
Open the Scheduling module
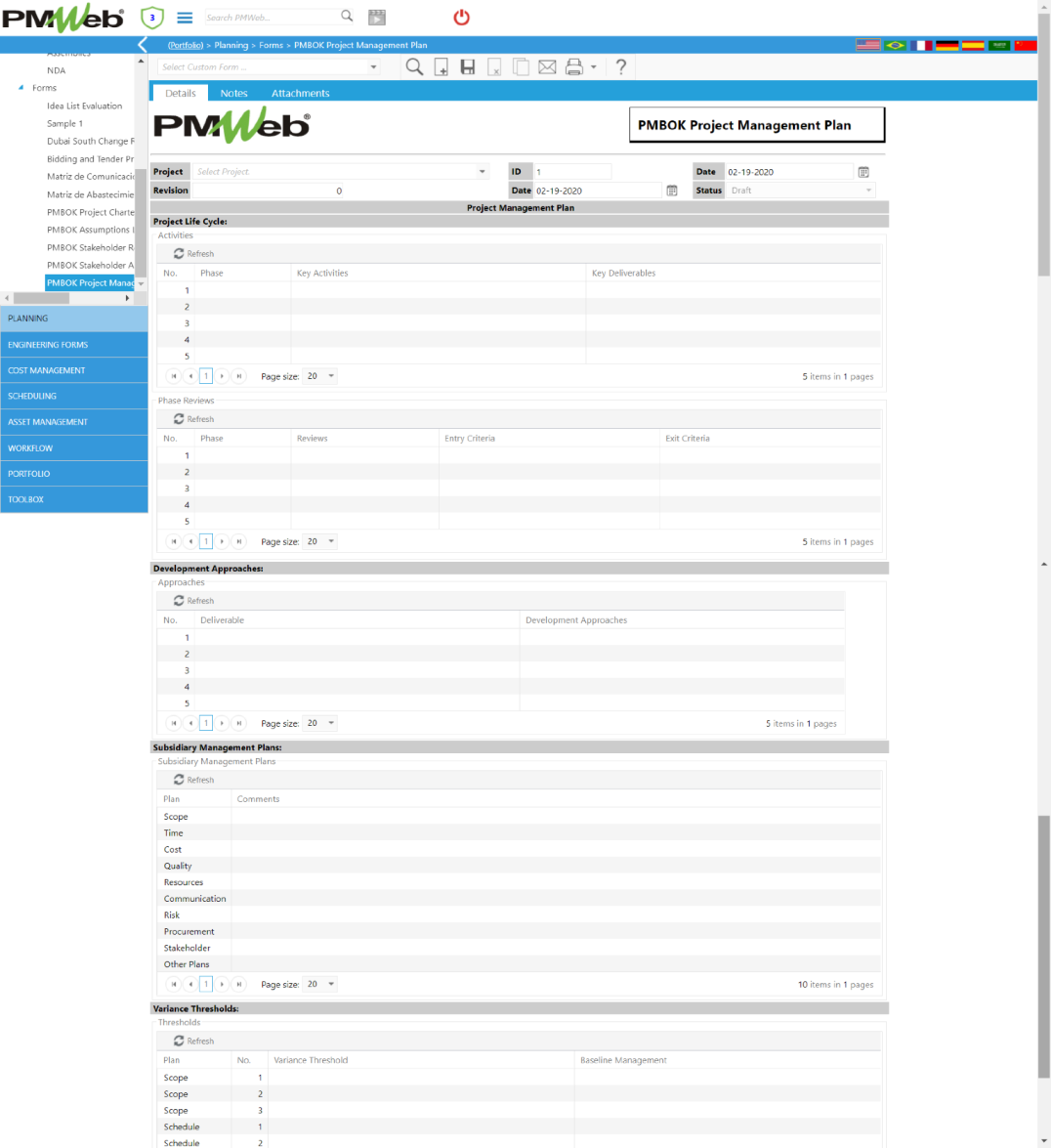pyautogui.click(x=74, y=396)
